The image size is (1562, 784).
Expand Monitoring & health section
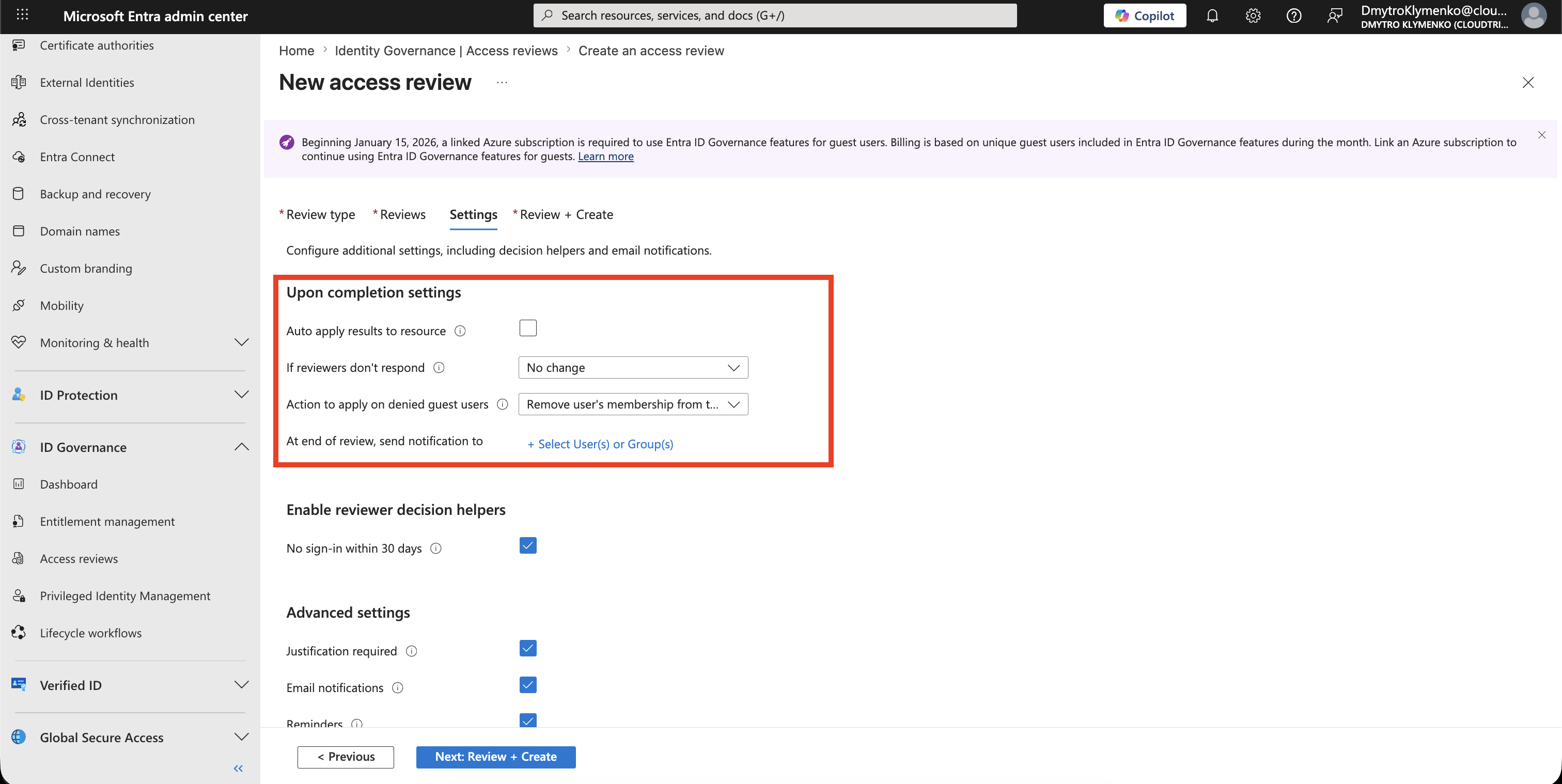click(x=241, y=342)
